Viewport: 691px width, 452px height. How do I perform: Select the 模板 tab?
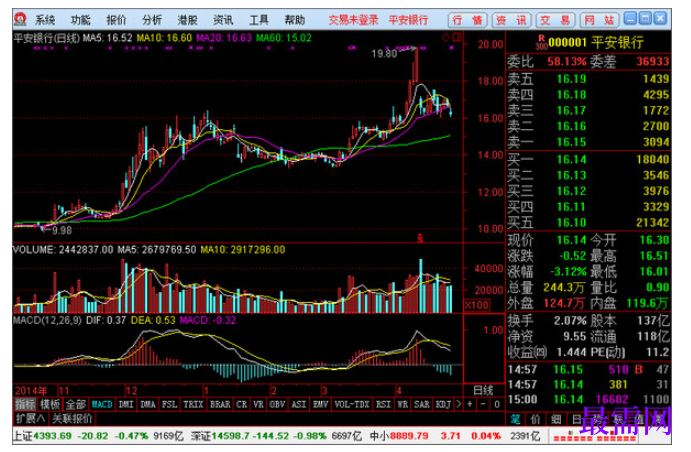tap(50, 404)
